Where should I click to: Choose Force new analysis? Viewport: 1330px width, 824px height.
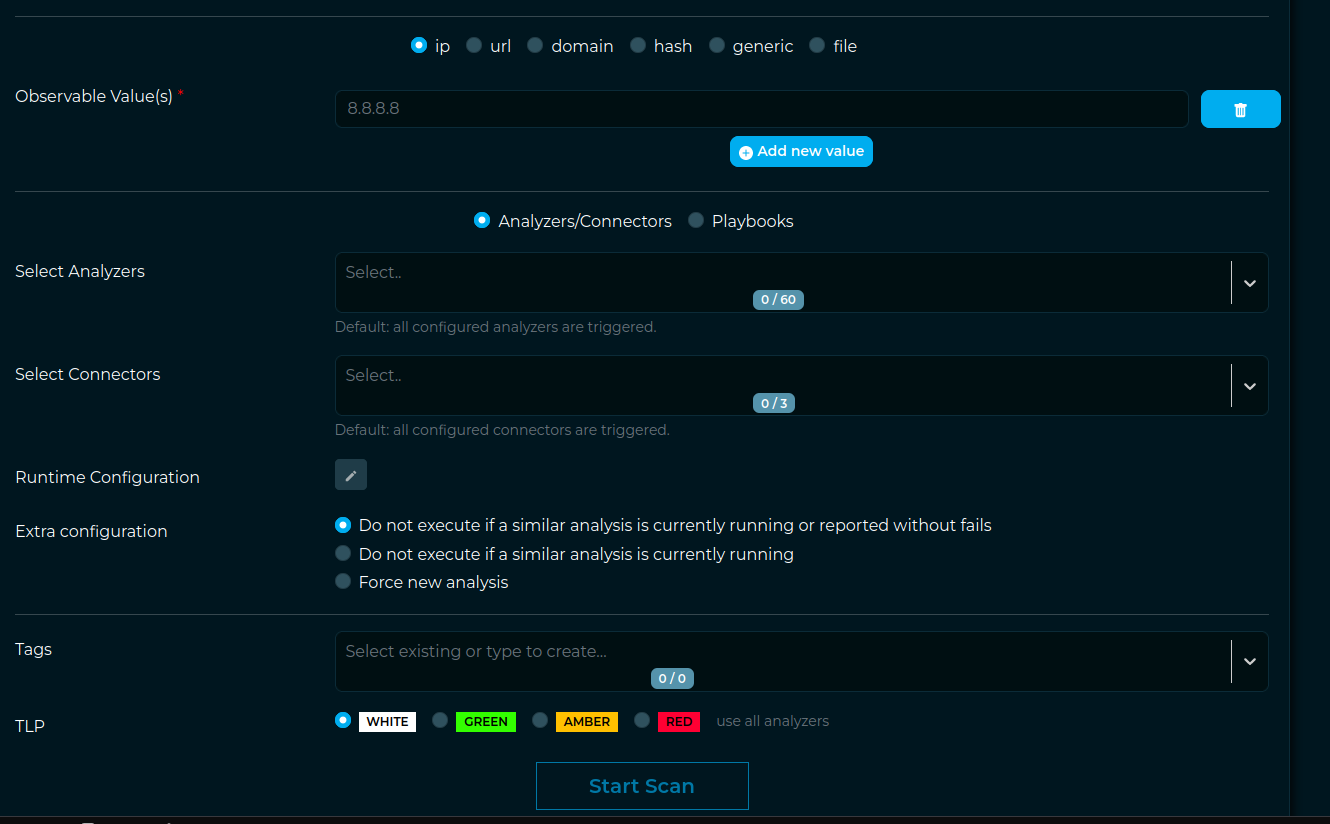[343, 581]
